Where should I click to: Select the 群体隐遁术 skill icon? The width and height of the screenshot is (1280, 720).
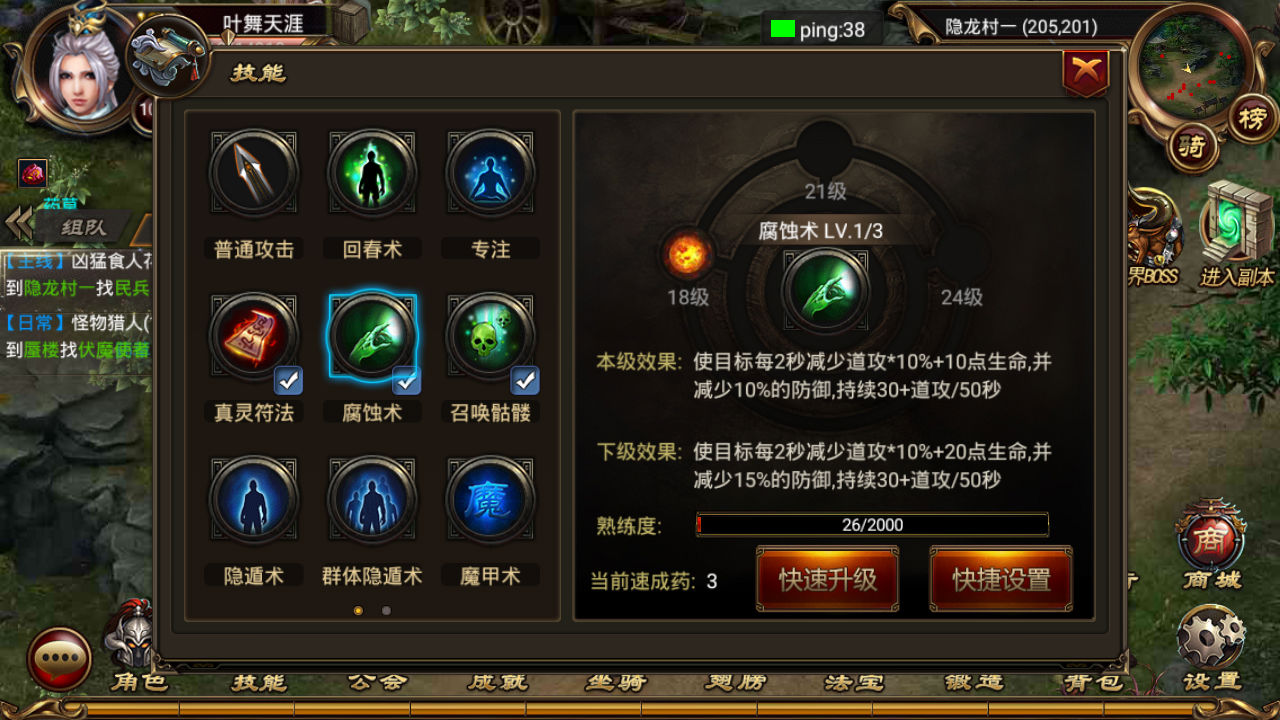tap(371, 500)
